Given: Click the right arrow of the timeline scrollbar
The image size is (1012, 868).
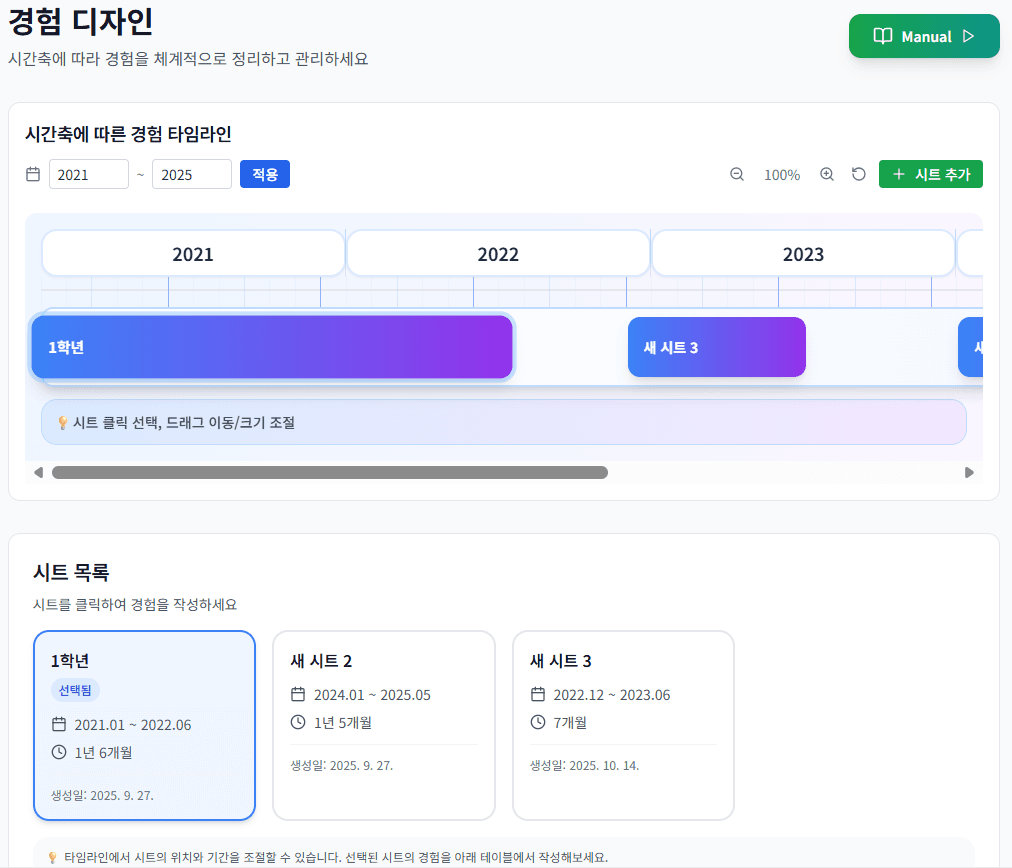Looking at the screenshot, I should (967, 470).
